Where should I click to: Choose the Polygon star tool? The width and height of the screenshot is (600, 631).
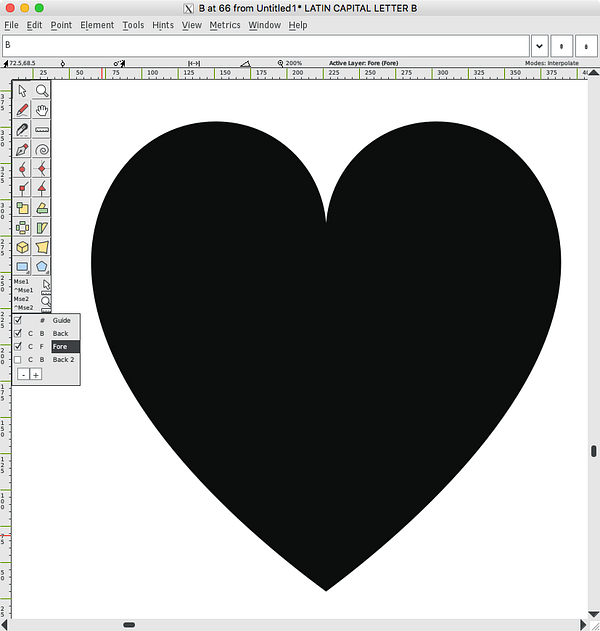click(x=42, y=266)
